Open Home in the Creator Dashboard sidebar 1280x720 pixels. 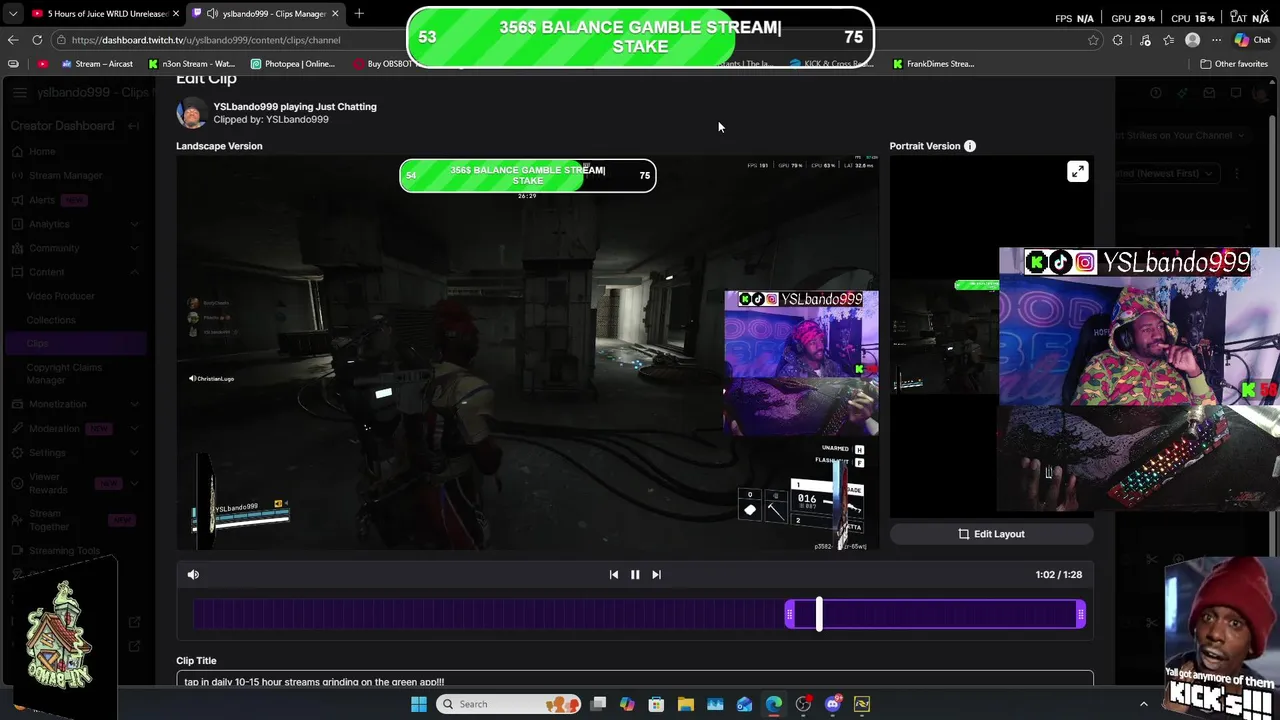(42, 151)
